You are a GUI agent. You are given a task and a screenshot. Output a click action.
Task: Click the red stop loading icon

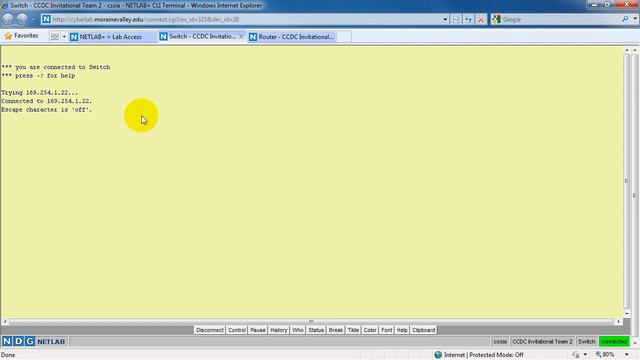click(x=481, y=19)
